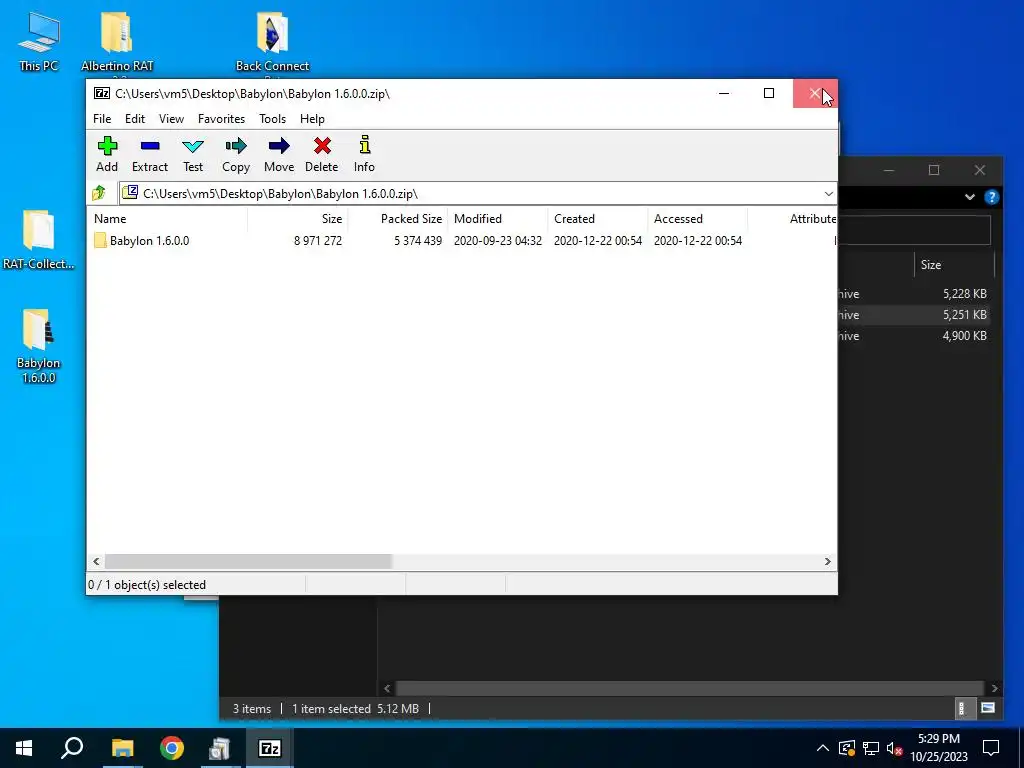Sort by the Size column header in 7-Zip
The height and width of the screenshot is (768, 1024).
pos(298,219)
